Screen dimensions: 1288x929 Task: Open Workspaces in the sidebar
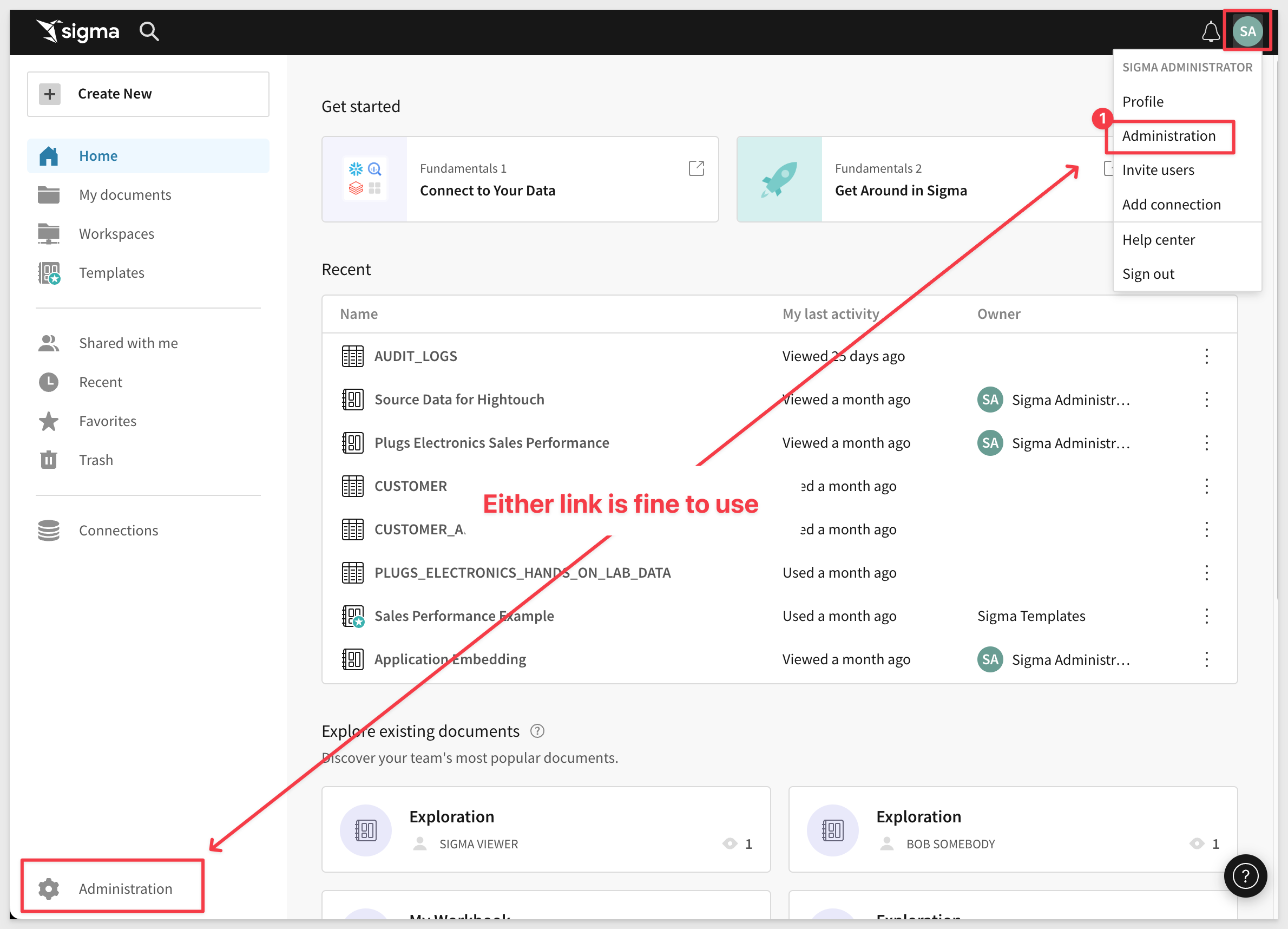click(x=148, y=233)
